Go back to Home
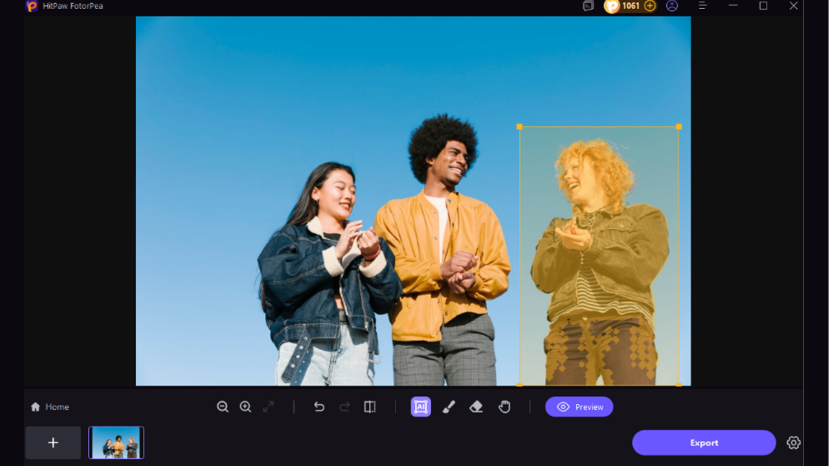The image size is (829, 466). 50,407
